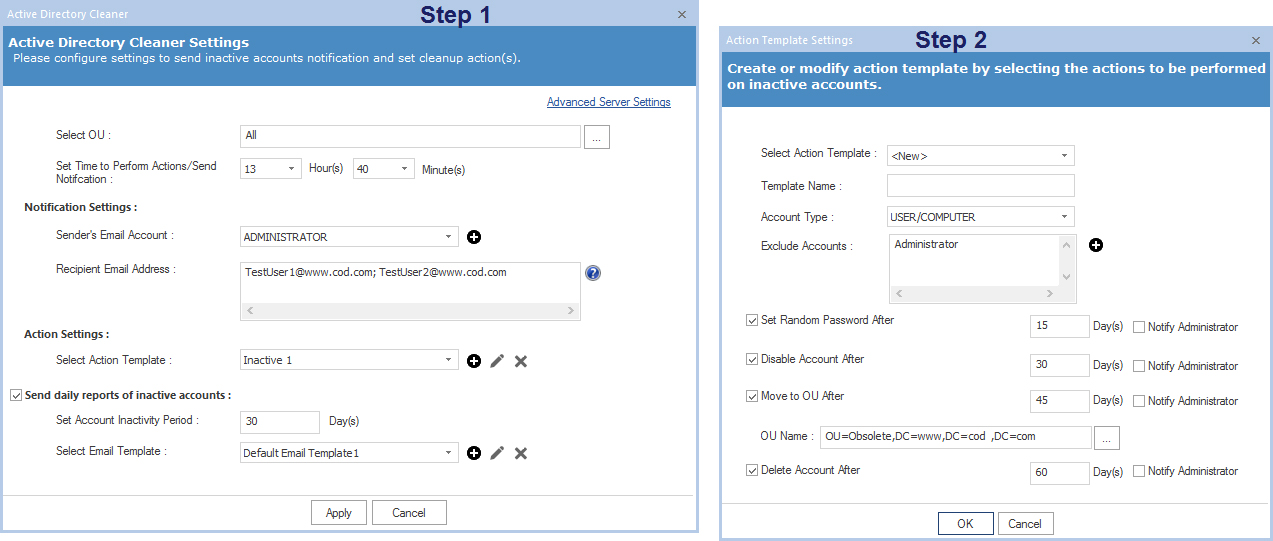The height and width of the screenshot is (541, 1273).
Task: Add a new sender's email account
Action: (474, 237)
